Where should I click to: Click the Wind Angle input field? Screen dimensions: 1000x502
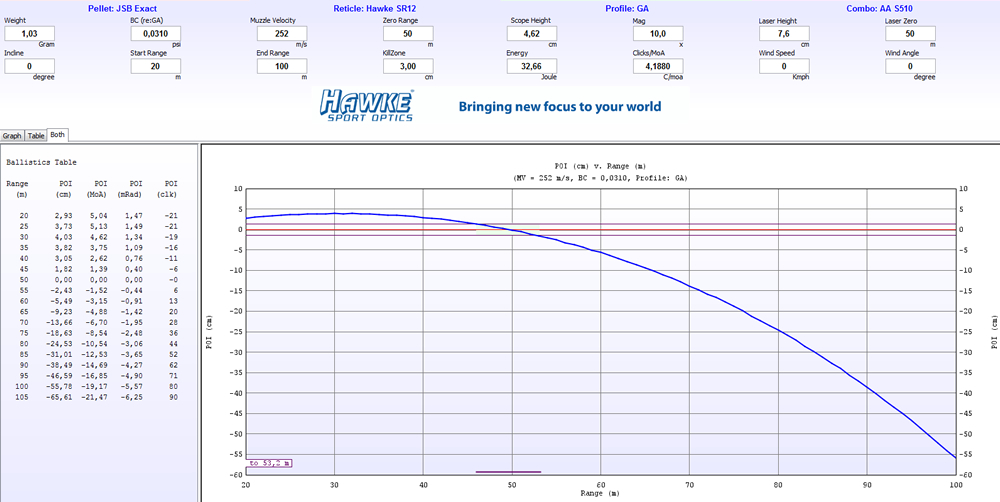coord(910,66)
